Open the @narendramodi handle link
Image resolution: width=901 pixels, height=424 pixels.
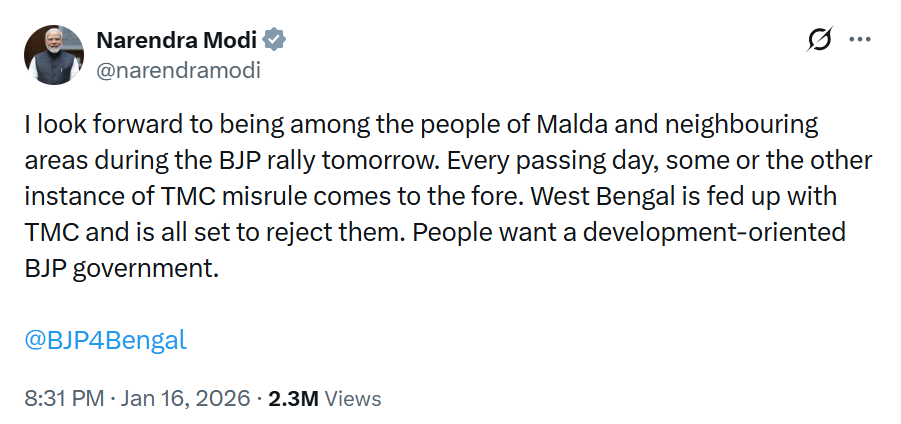point(178,70)
